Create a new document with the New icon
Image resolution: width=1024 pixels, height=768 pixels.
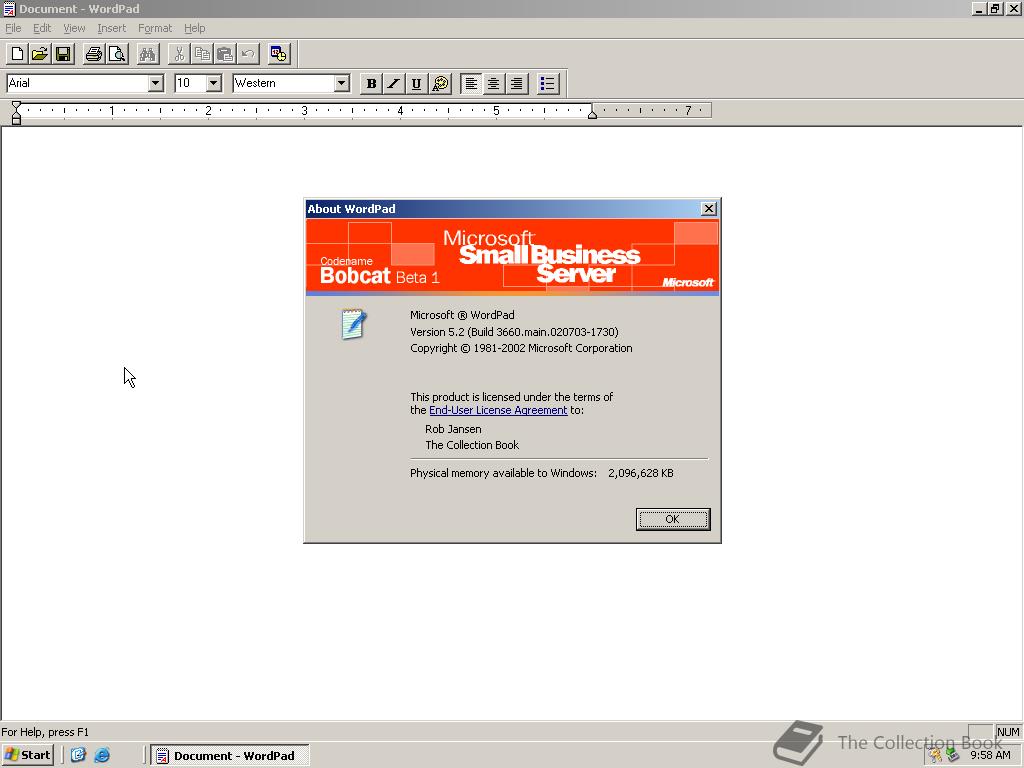(x=18, y=54)
